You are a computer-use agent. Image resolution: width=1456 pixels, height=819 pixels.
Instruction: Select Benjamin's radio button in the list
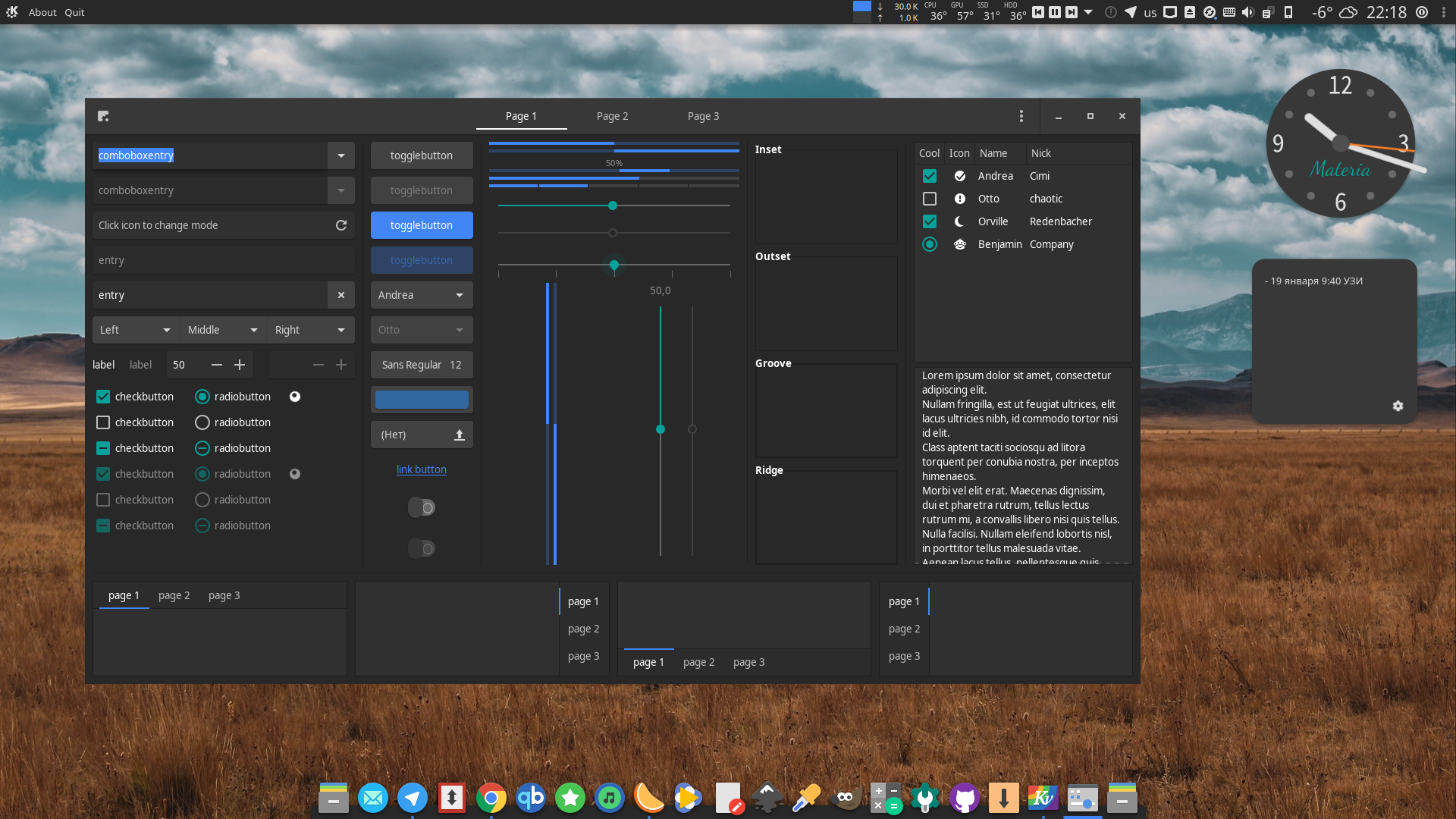(929, 244)
